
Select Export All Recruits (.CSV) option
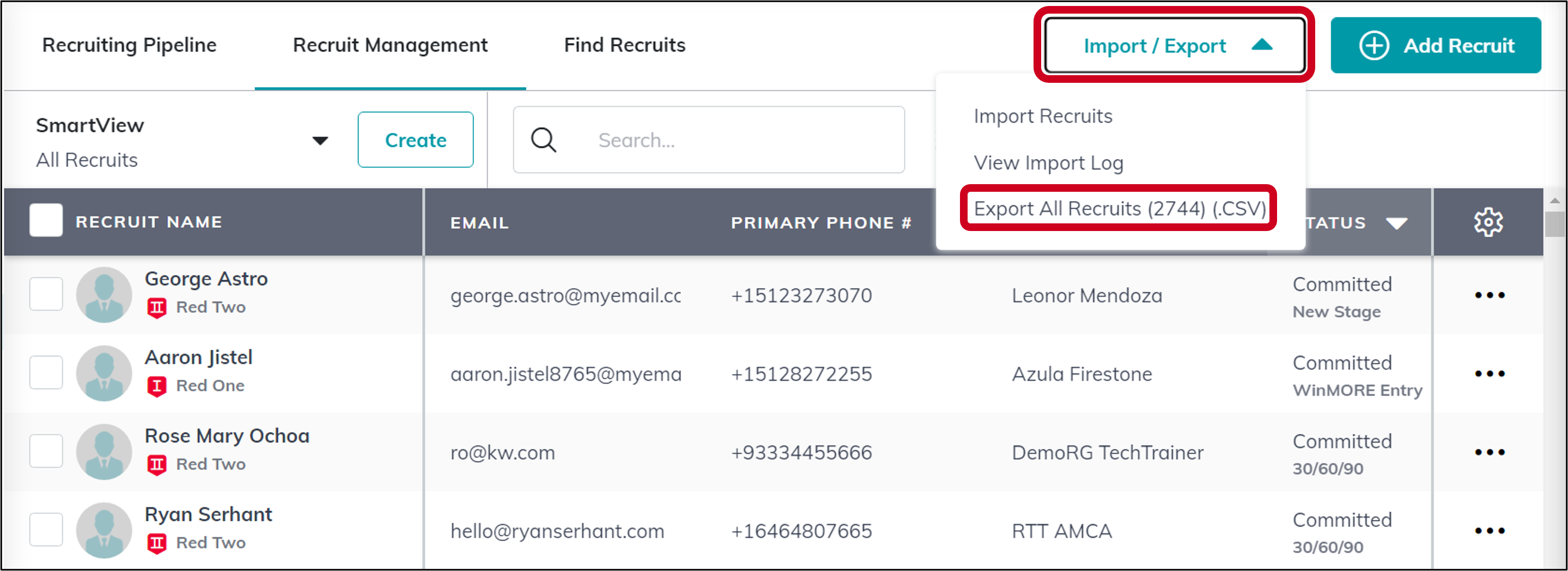[x=1120, y=209]
